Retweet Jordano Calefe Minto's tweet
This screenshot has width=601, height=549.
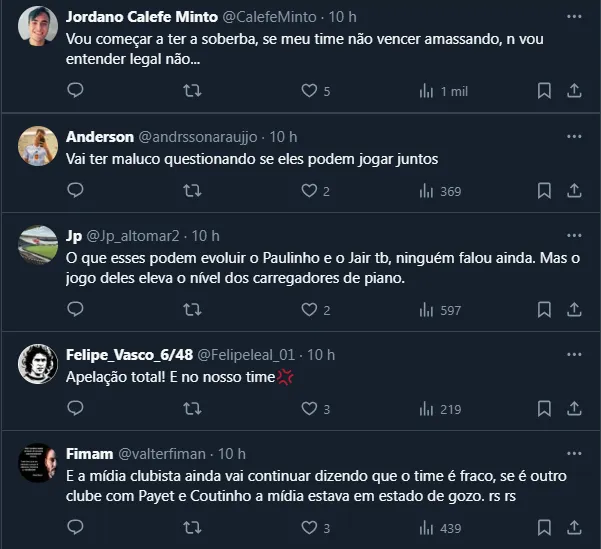click(193, 91)
